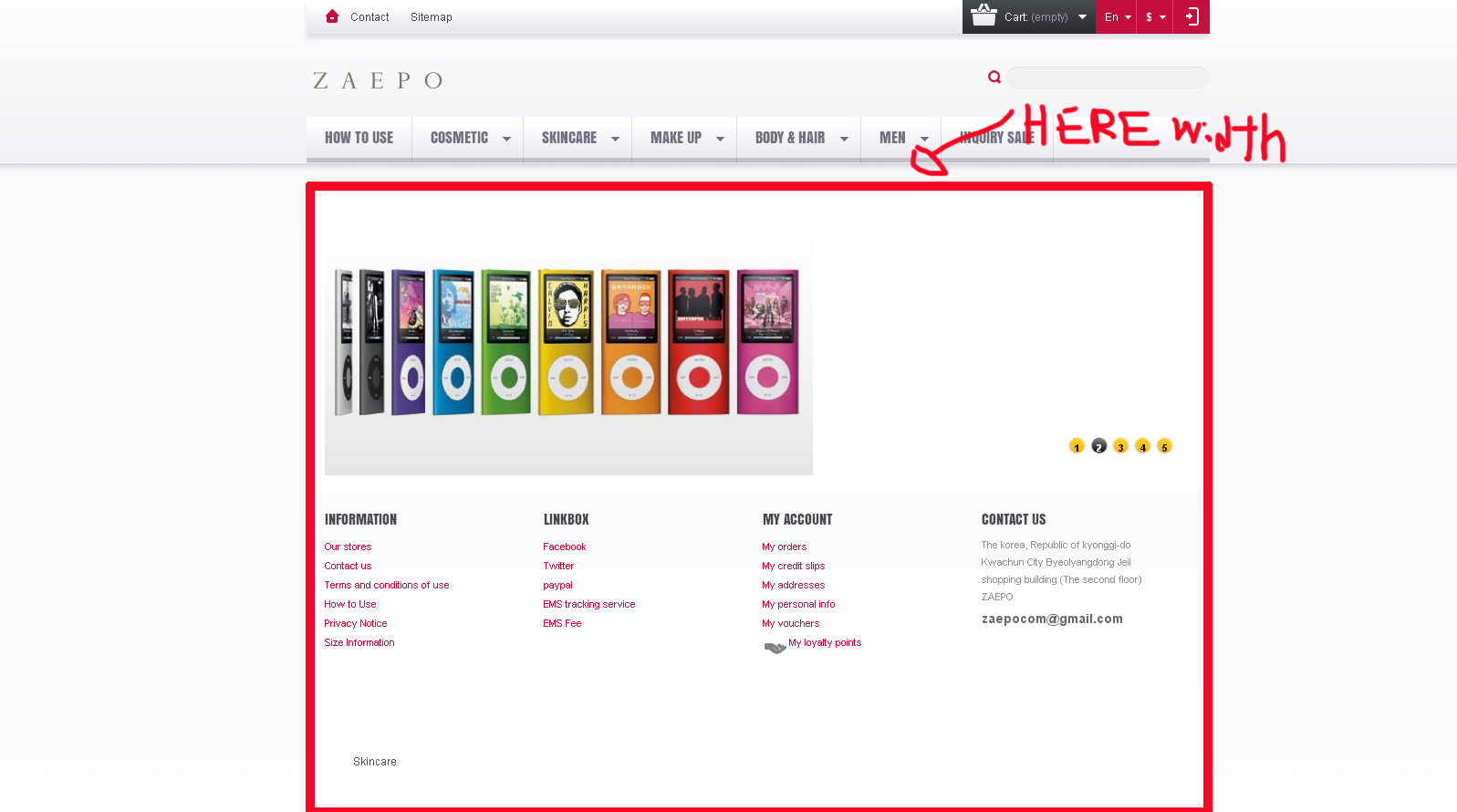Screen dimensions: 1457x812
Task: Click the paypal link
Action: pyautogui.click(x=558, y=585)
